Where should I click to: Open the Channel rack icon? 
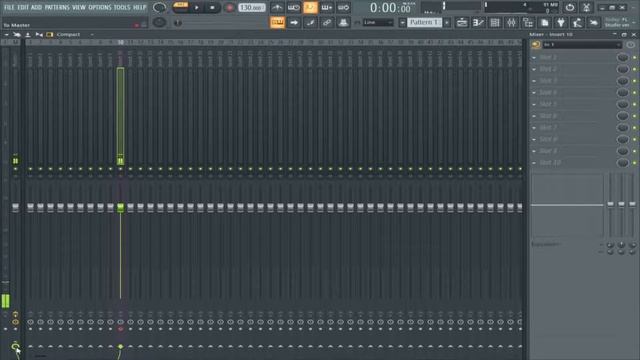pyautogui.click(x=495, y=22)
